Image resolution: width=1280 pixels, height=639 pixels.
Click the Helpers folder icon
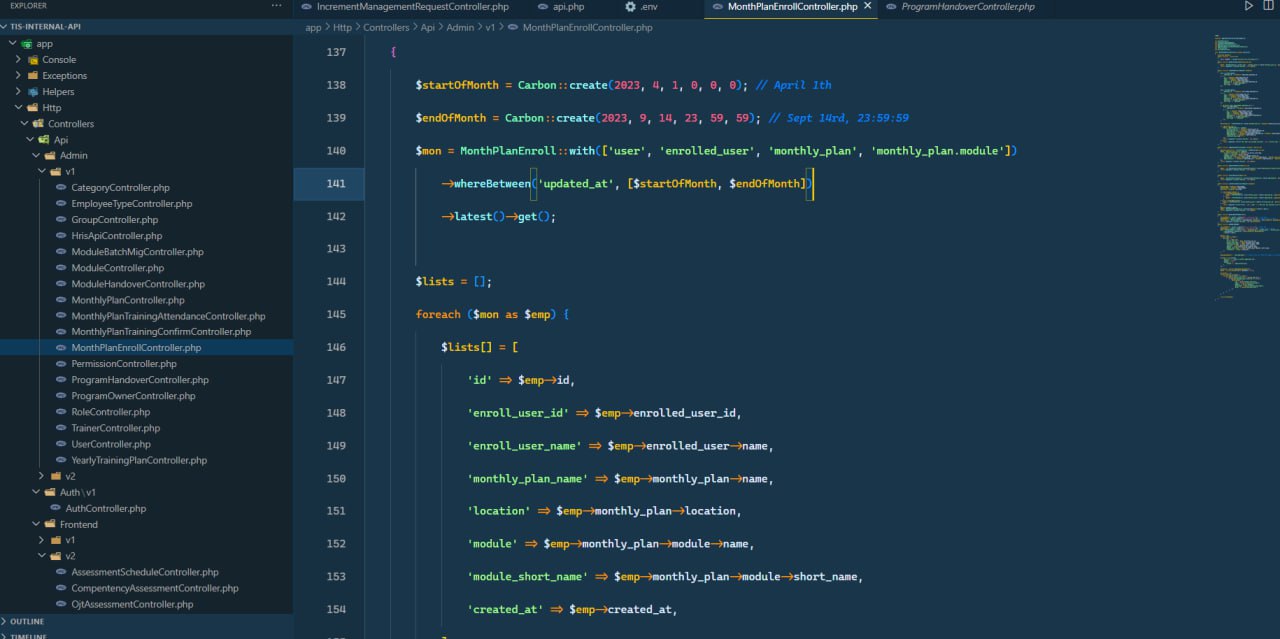[33, 92]
